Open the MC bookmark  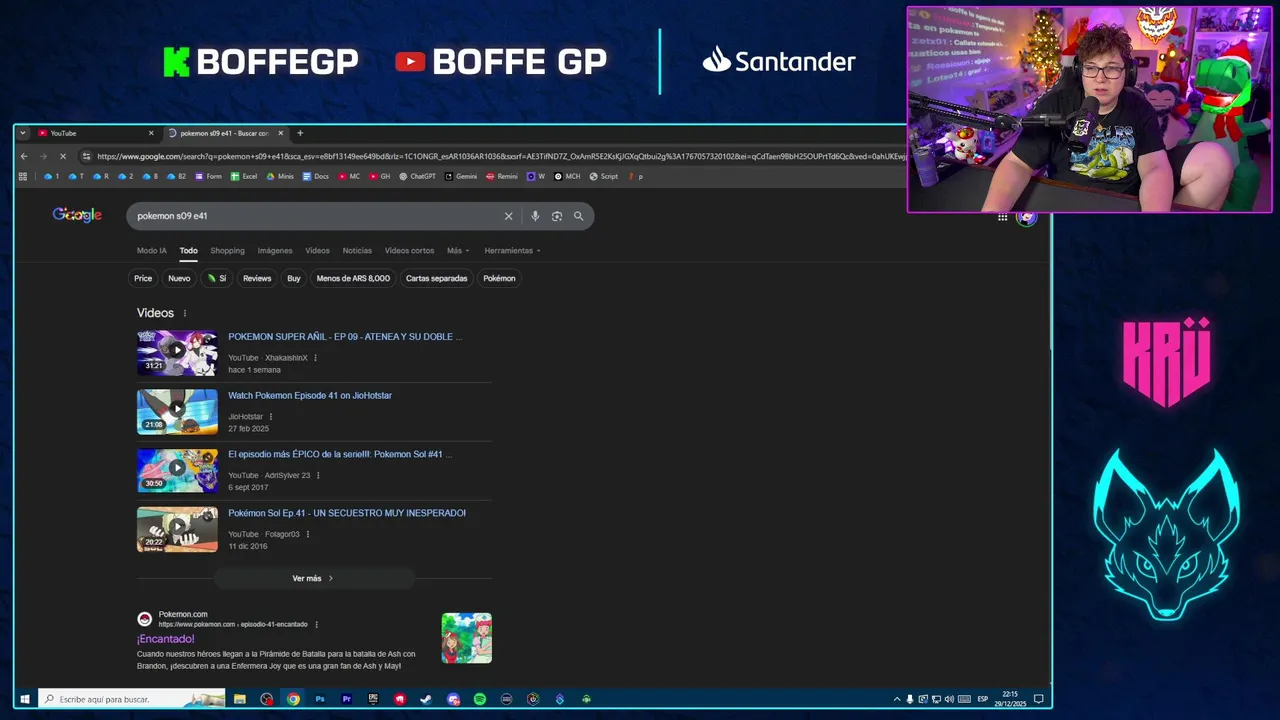click(x=349, y=176)
